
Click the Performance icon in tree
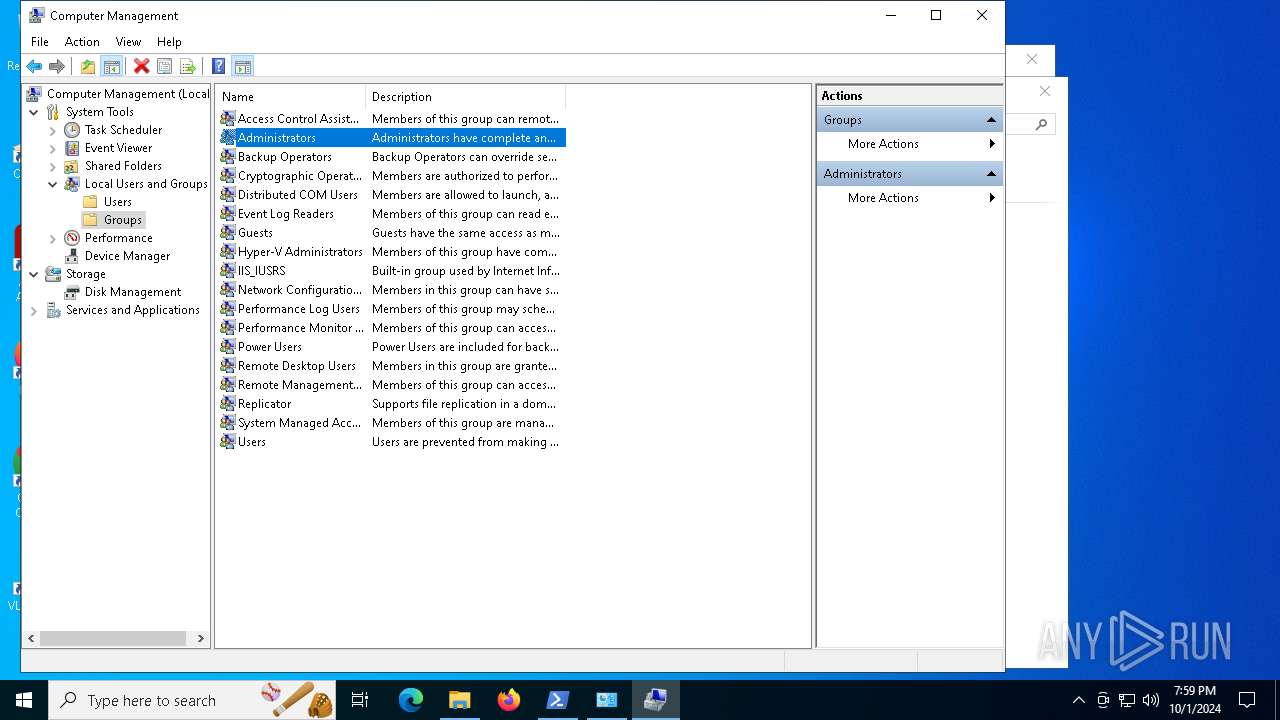[72, 238]
